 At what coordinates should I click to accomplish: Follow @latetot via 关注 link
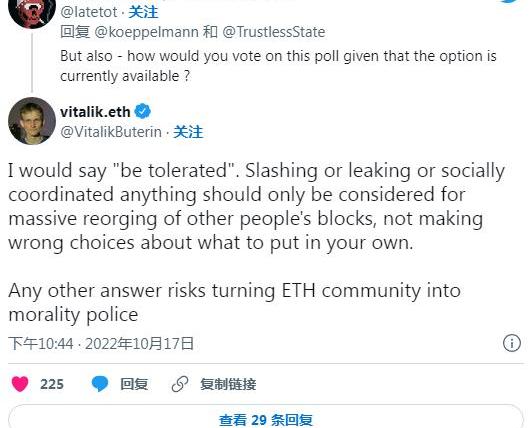143,12
